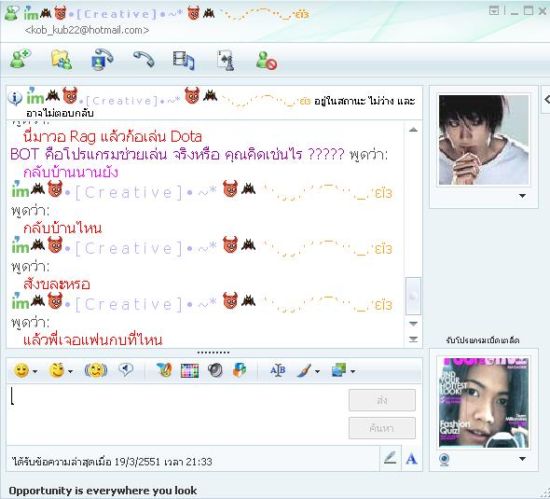Call the contact with phone icon
Screen dimensions: 550x499
[143, 59]
